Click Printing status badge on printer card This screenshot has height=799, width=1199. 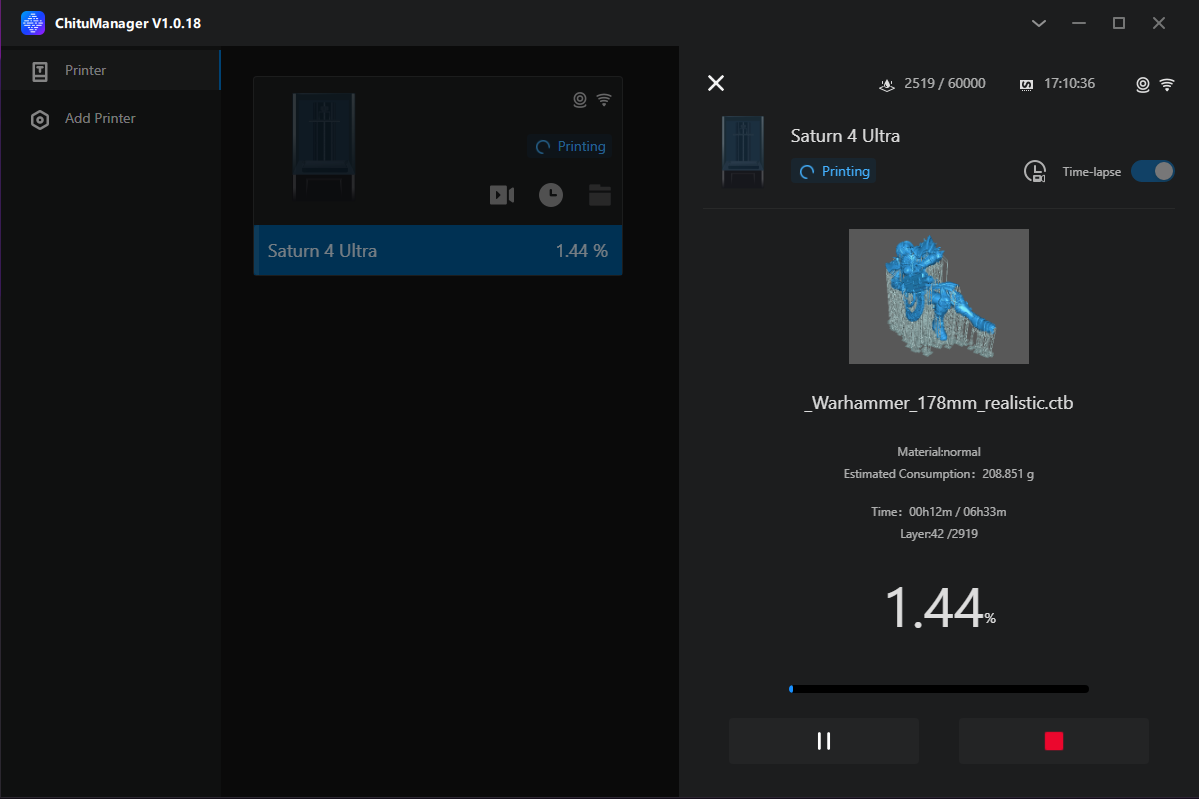(x=570, y=146)
